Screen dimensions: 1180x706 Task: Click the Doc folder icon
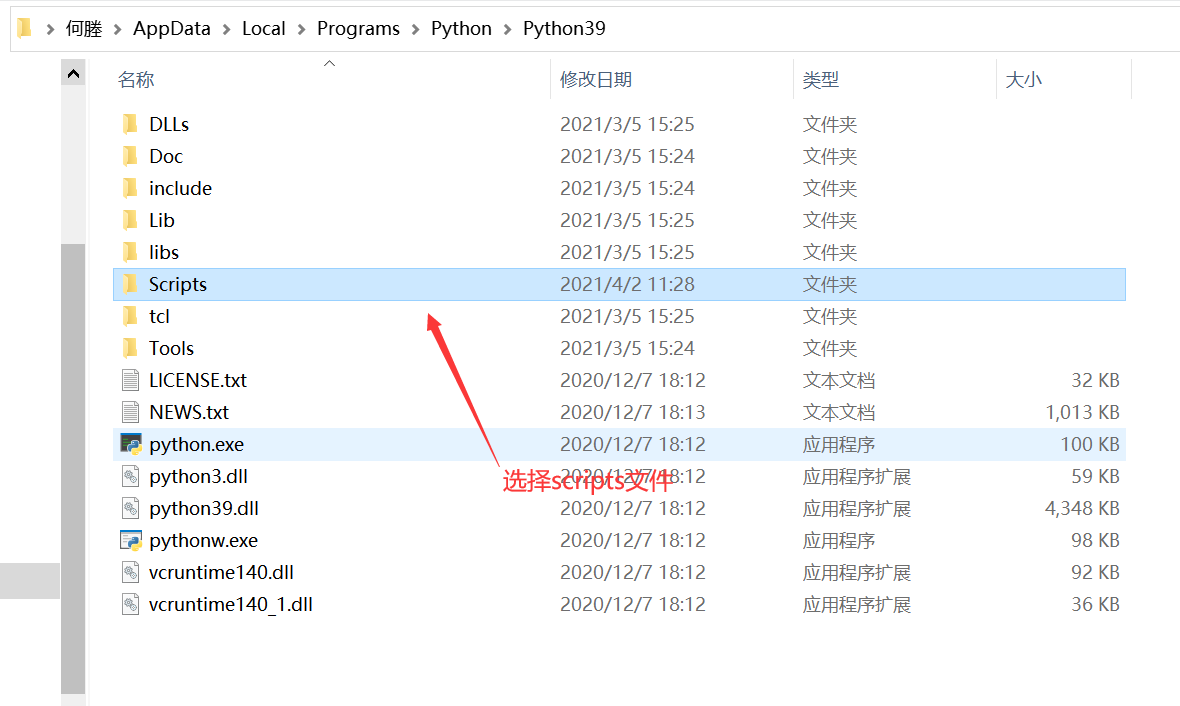[130, 156]
